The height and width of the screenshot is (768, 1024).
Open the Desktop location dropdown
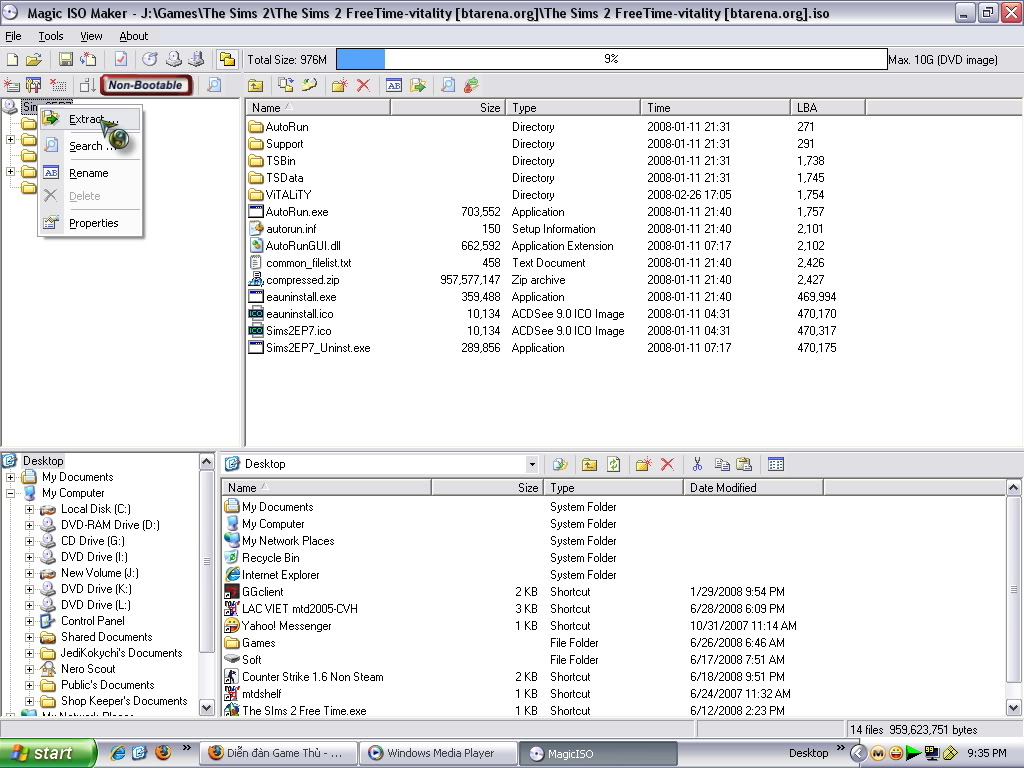point(532,464)
